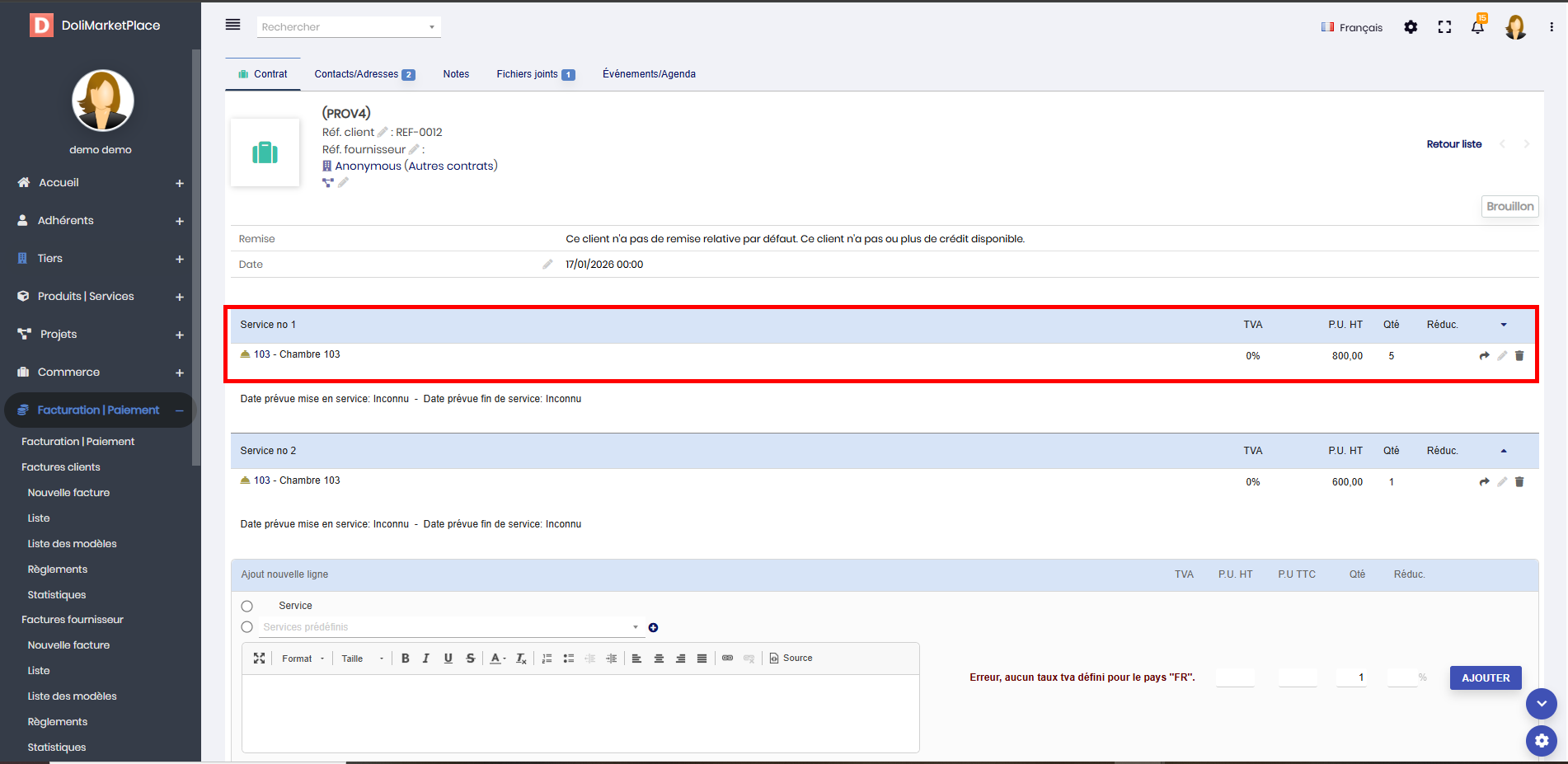Open the user avatar in top bar

pyautogui.click(x=1515, y=27)
